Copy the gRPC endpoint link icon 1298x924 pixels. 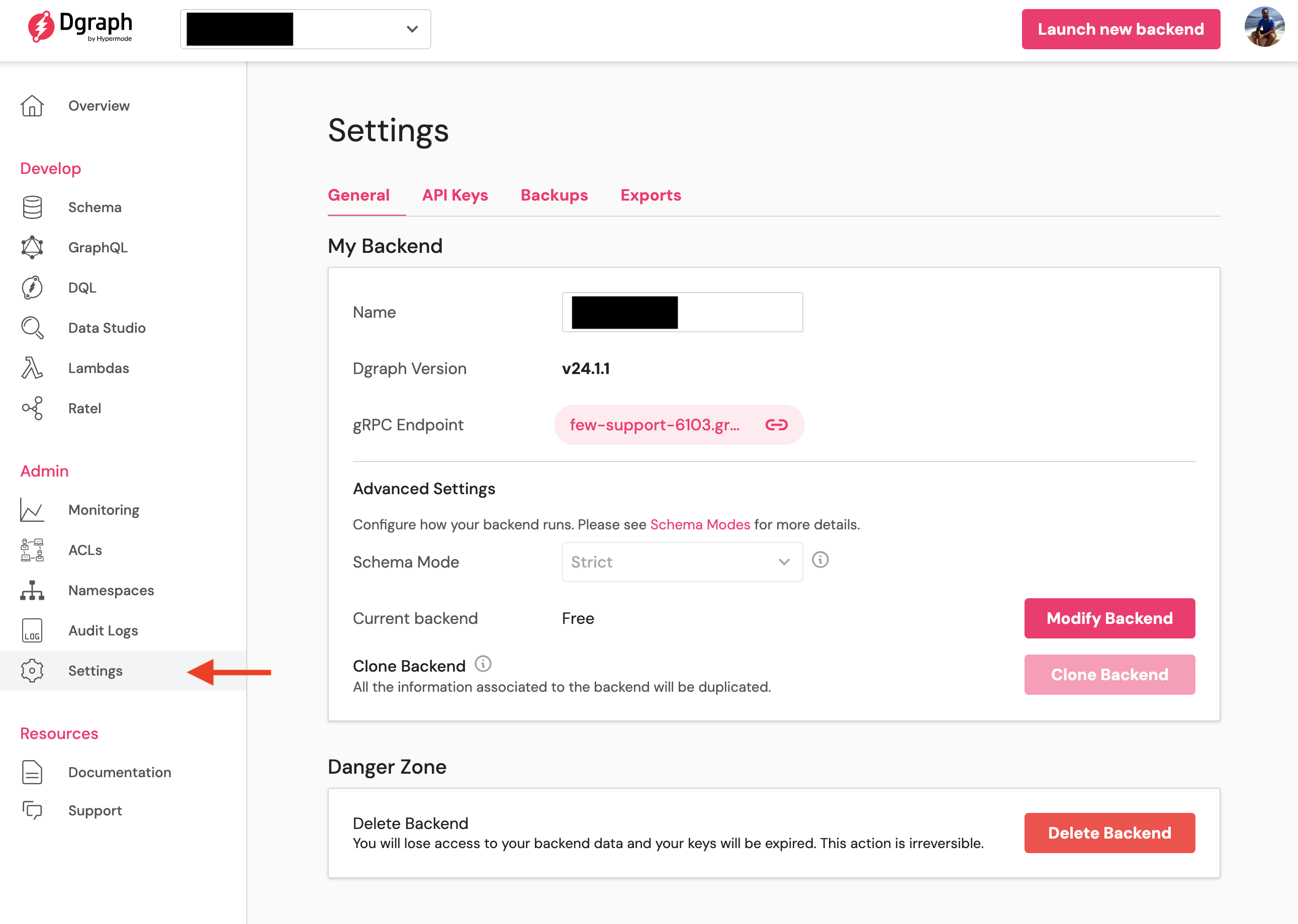point(776,425)
